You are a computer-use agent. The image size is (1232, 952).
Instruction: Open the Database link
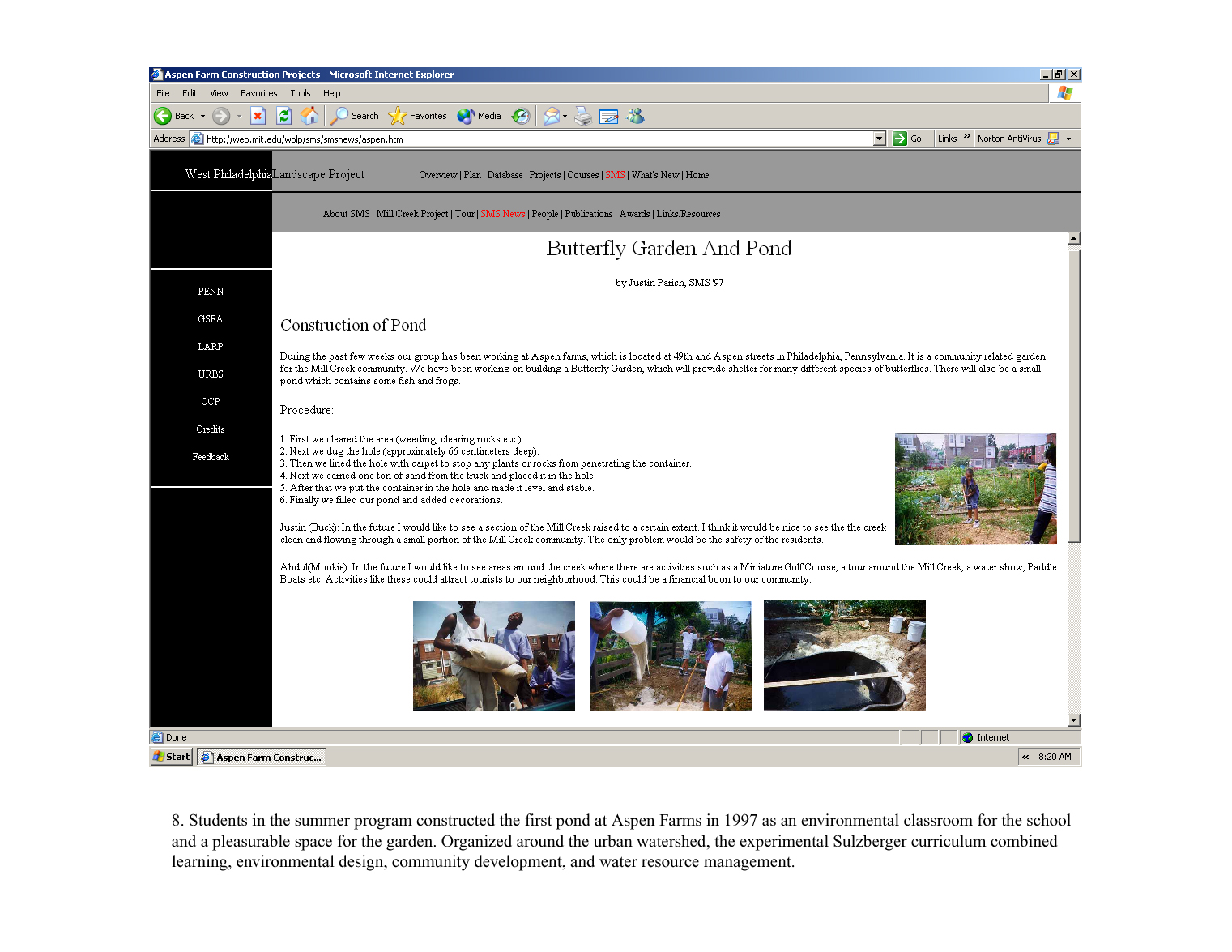pyautogui.click(x=505, y=175)
